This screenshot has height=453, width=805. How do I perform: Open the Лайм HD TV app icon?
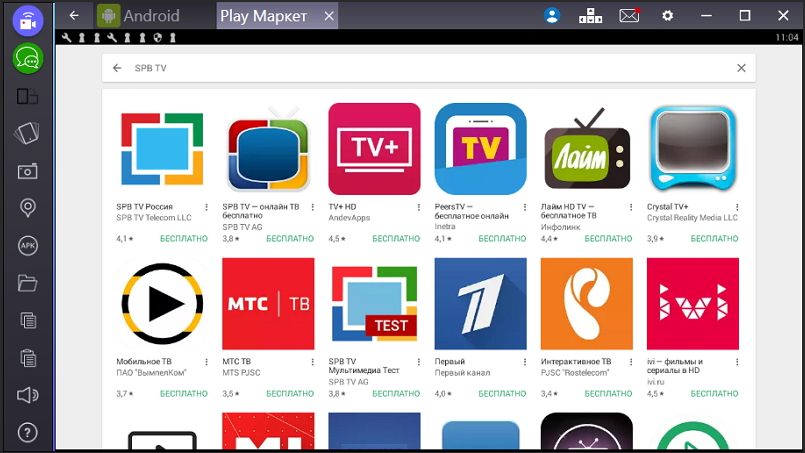pyautogui.click(x=587, y=149)
